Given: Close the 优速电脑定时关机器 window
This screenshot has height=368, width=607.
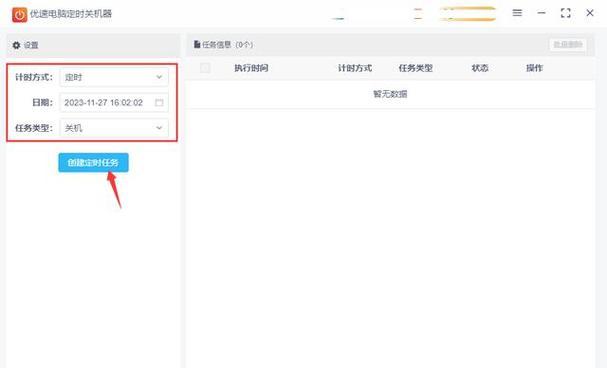Looking at the screenshot, I should click(x=590, y=13).
